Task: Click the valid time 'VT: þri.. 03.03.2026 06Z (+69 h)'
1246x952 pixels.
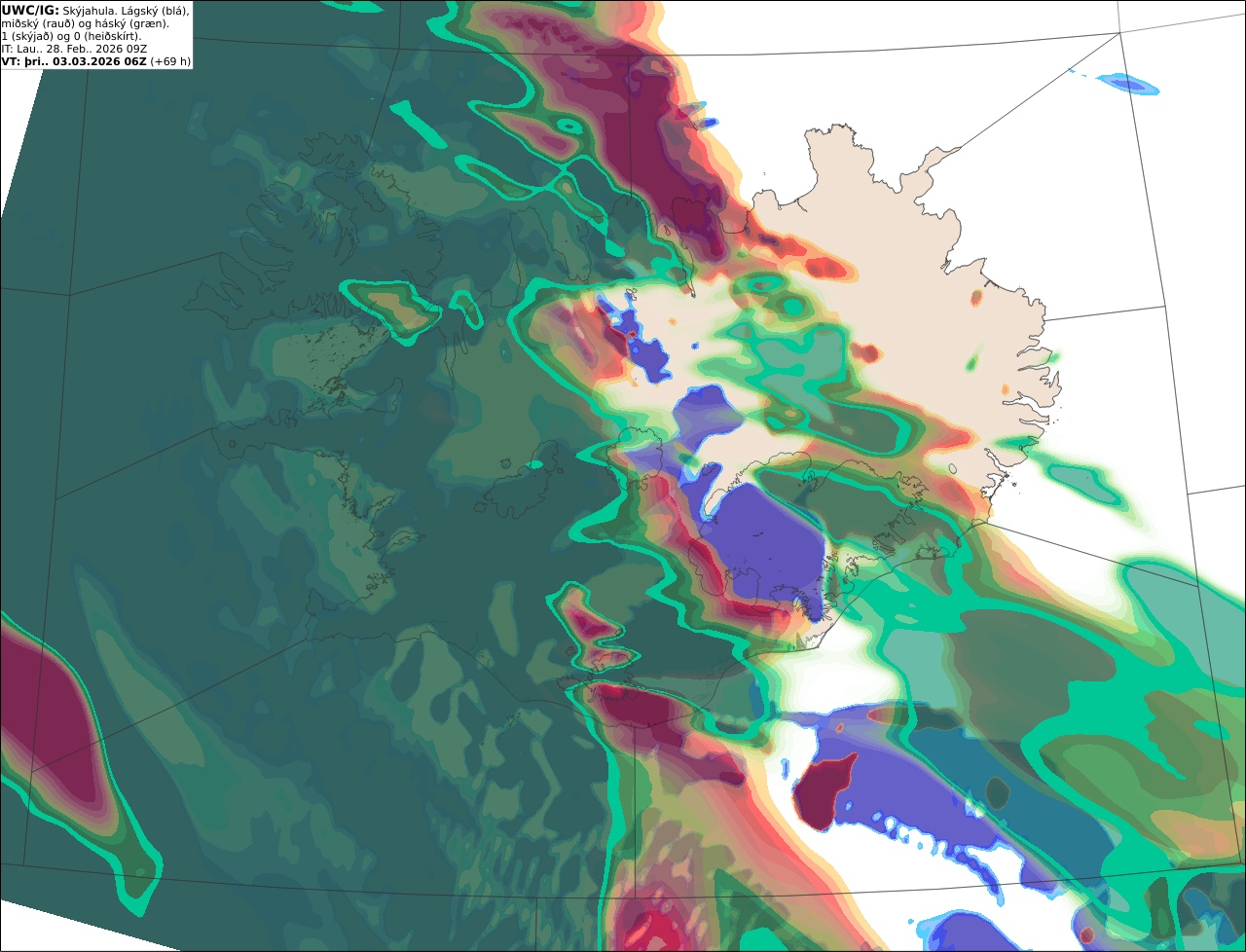Action: [x=96, y=61]
